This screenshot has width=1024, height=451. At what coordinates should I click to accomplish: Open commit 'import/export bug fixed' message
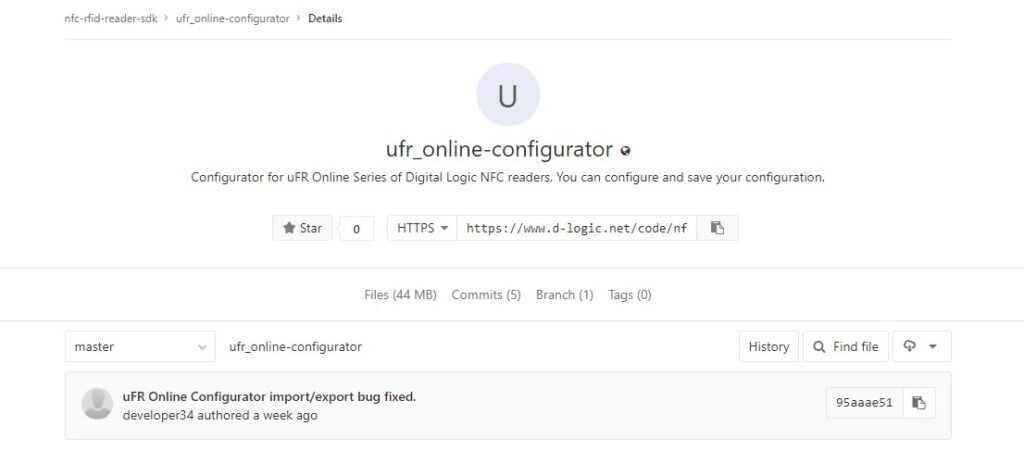click(269, 396)
